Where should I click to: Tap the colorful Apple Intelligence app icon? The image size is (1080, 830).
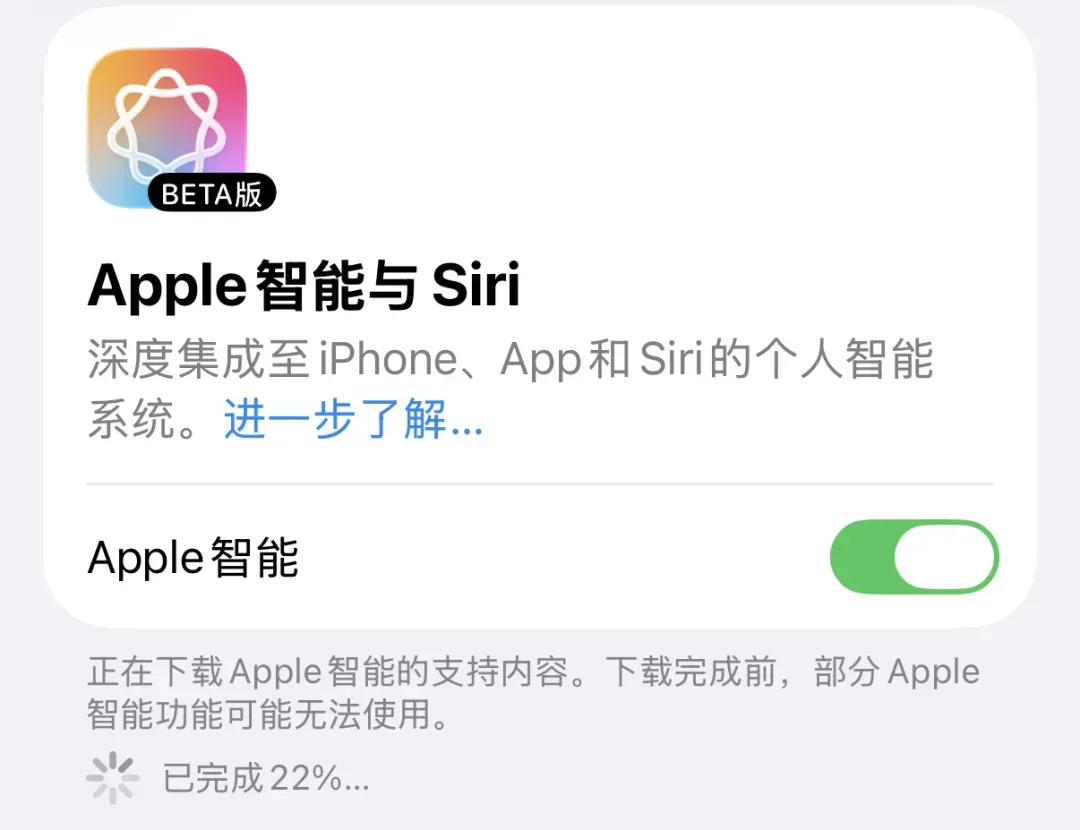(167, 128)
